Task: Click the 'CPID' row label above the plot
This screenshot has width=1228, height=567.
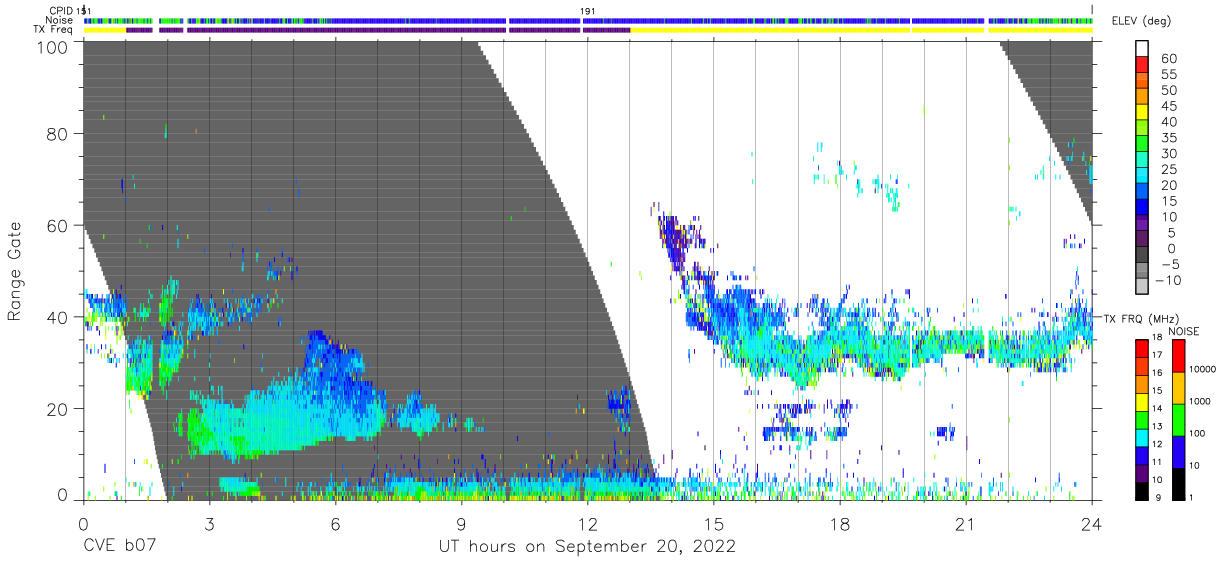Action: coord(60,10)
